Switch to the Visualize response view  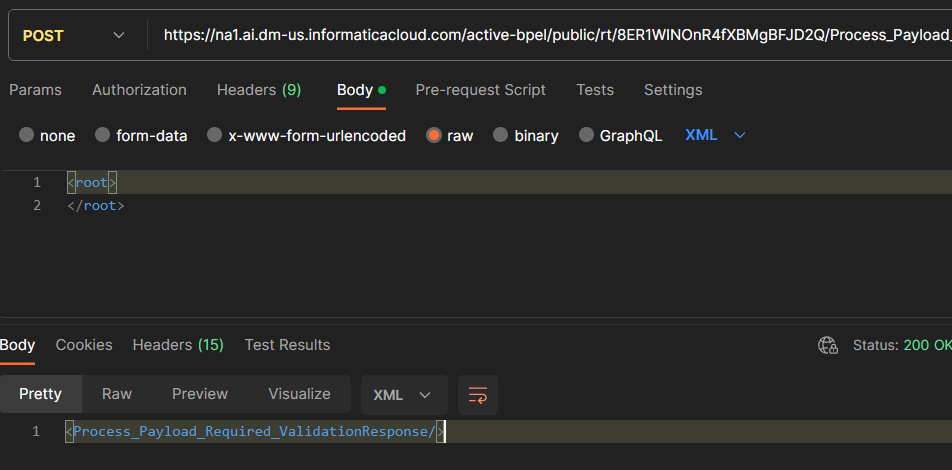coord(299,394)
